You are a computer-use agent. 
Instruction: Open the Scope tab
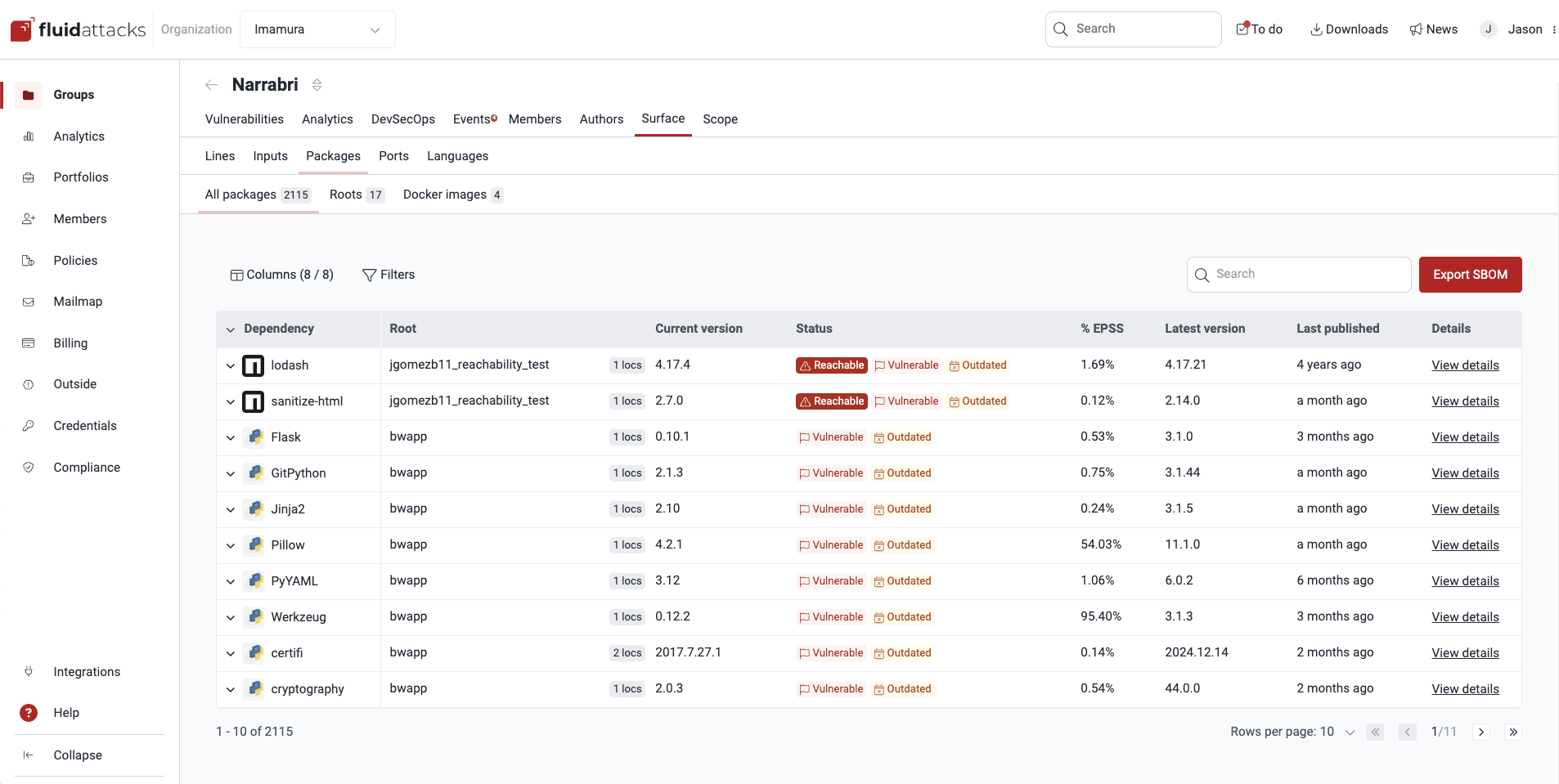pos(720,119)
